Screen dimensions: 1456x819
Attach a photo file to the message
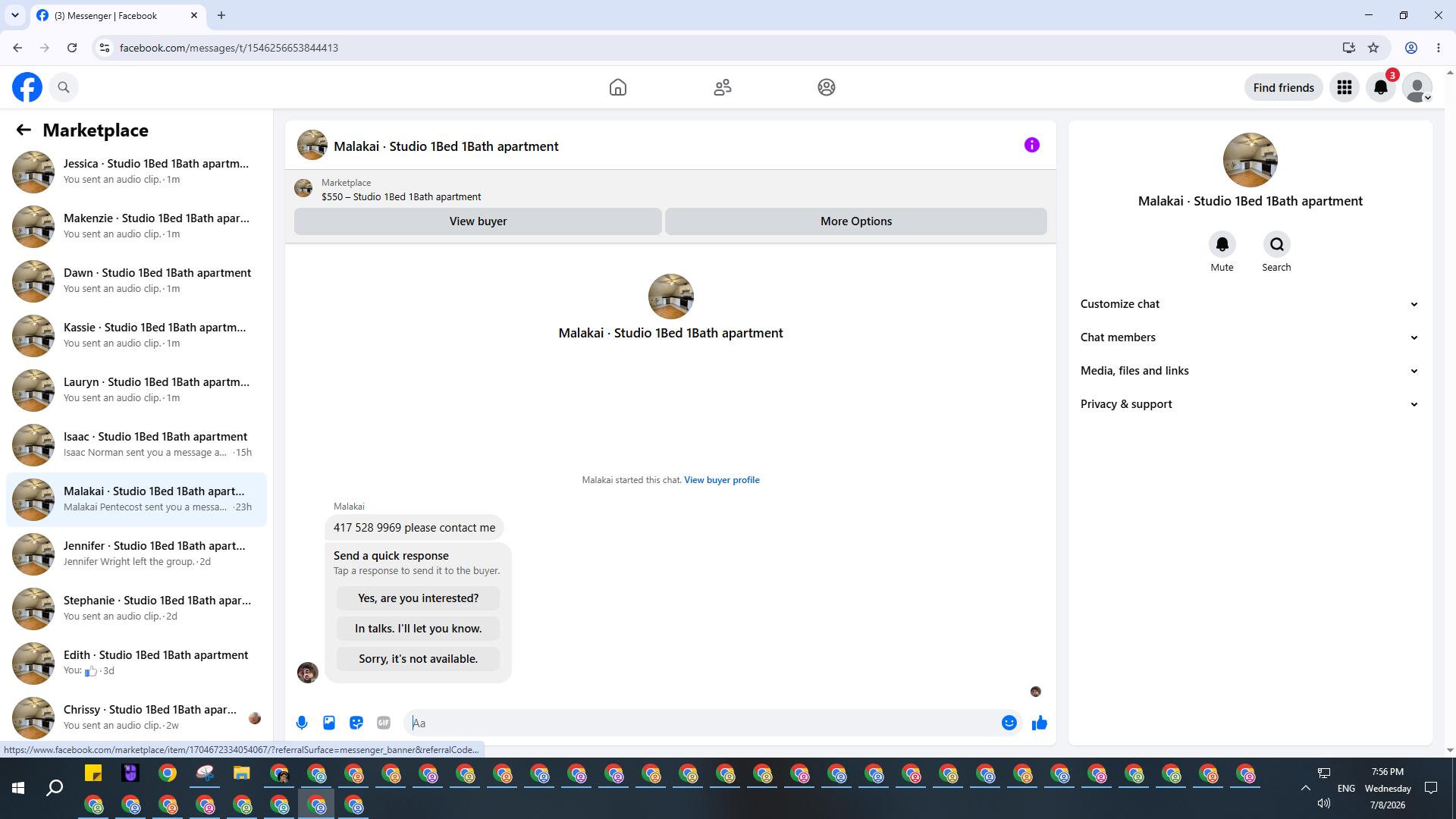click(x=329, y=723)
